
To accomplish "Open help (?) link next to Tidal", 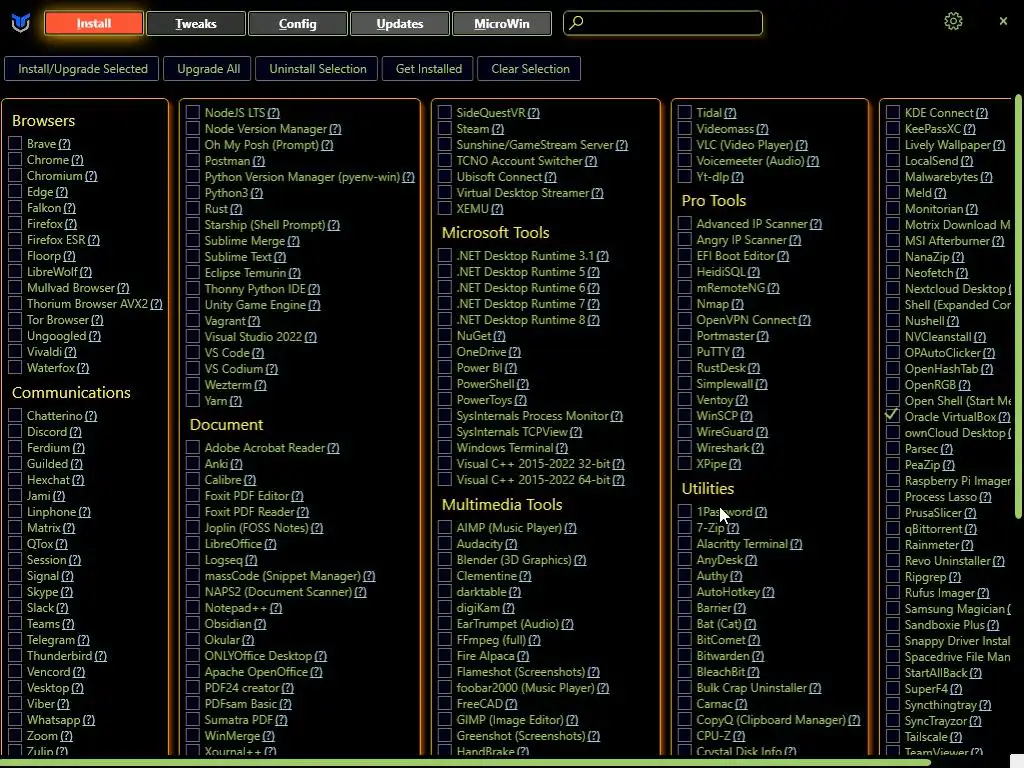I will (x=730, y=113).
